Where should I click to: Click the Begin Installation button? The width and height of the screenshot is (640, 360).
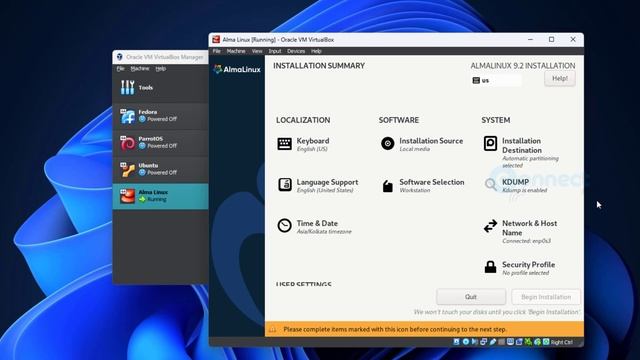click(546, 297)
